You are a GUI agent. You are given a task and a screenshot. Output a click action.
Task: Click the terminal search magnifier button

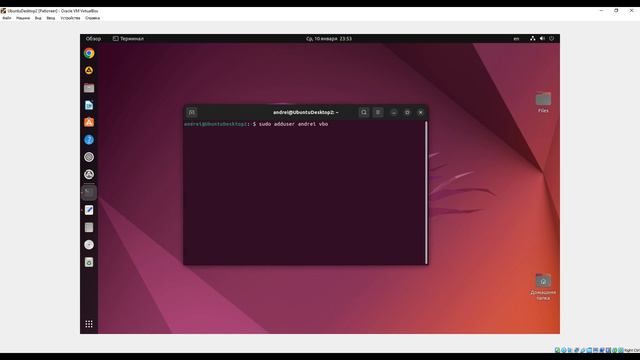tap(364, 112)
